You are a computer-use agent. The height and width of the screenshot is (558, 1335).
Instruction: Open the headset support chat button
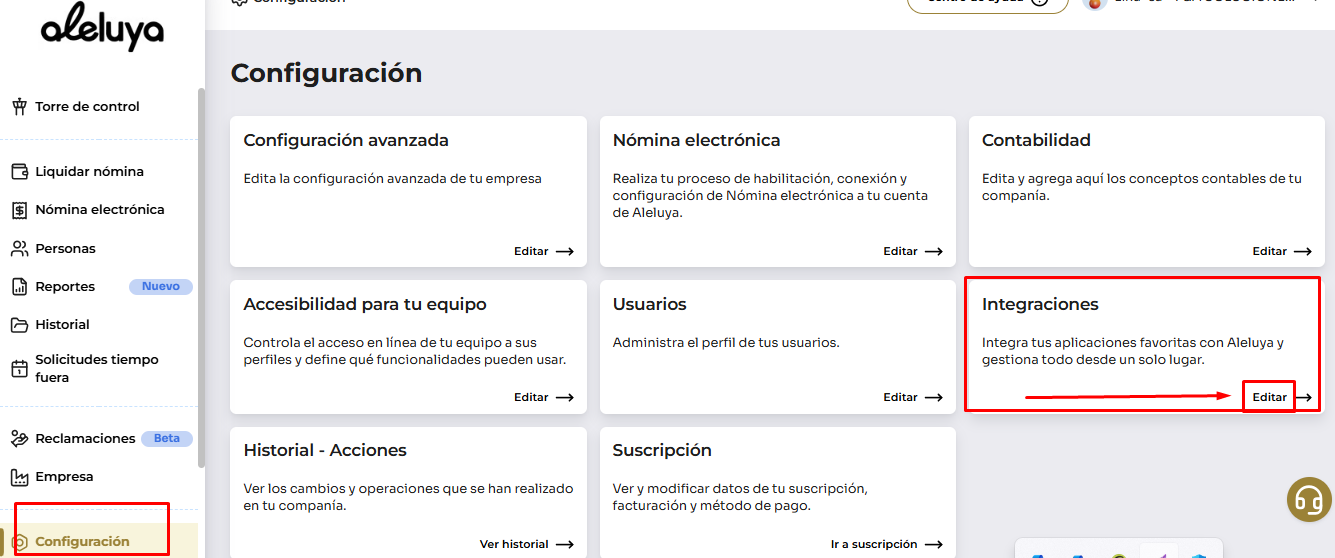tap(1307, 498)
